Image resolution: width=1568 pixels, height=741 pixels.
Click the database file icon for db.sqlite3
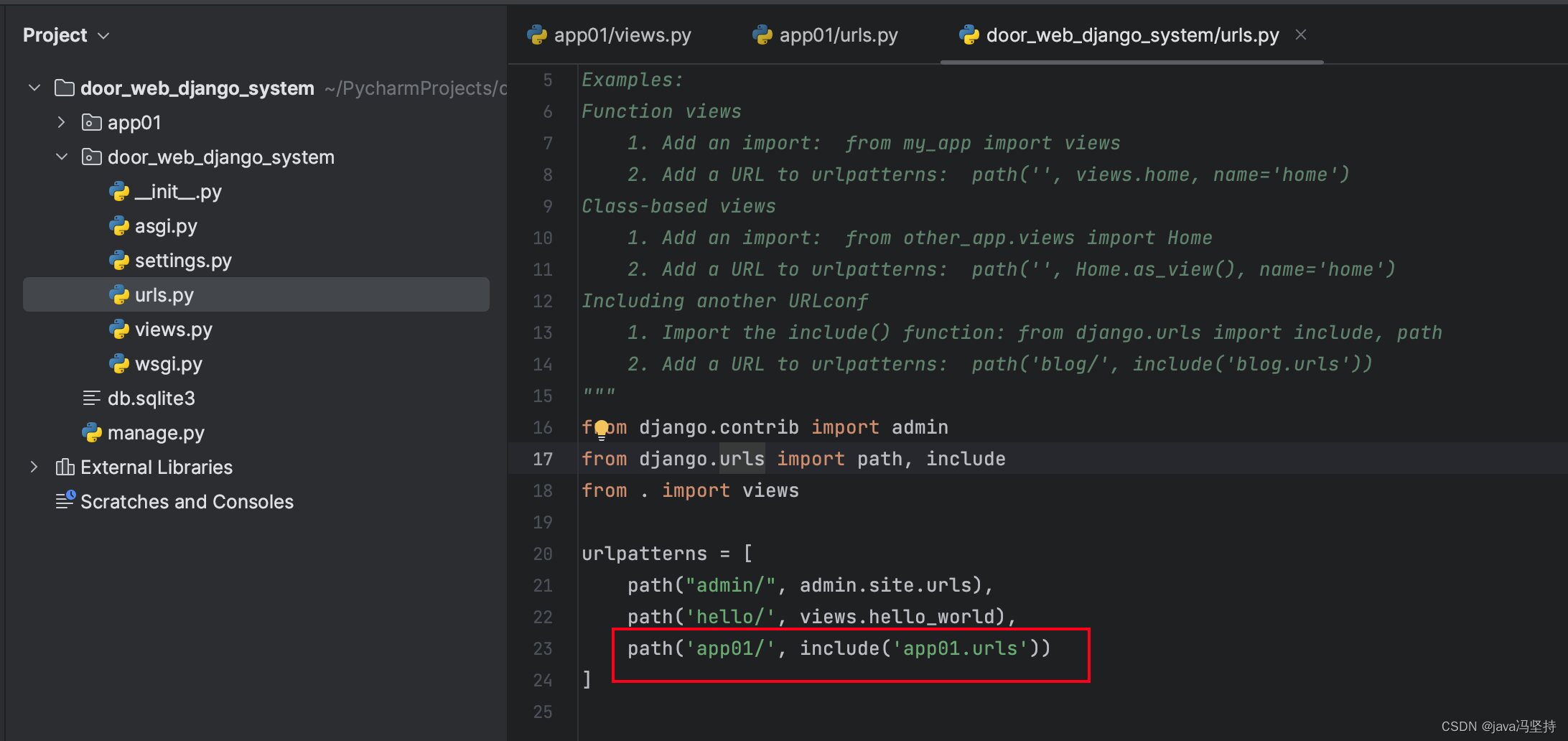coord(91,399)
